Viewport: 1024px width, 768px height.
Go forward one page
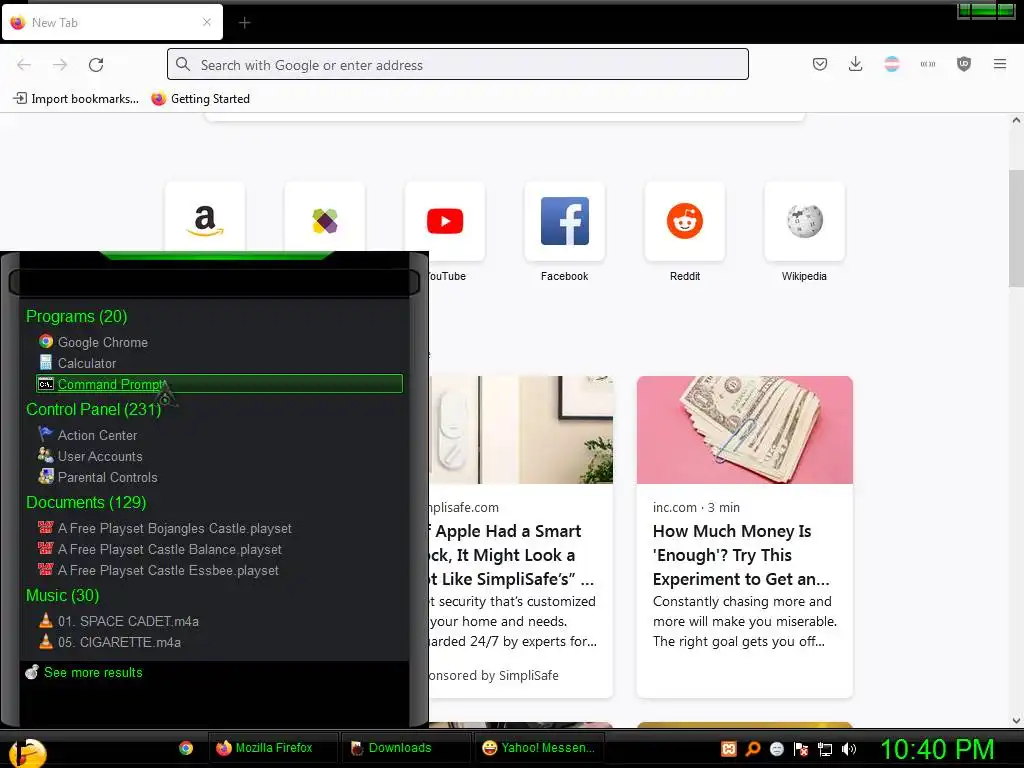[x=60, y=65]
